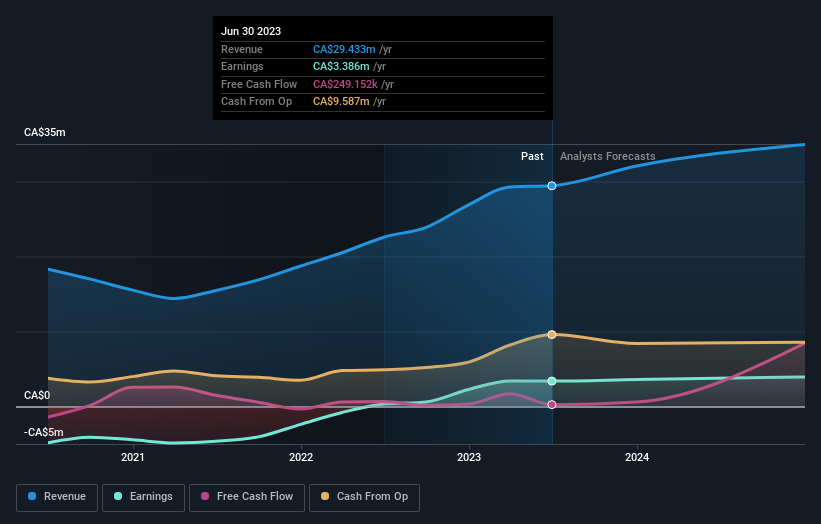821x524 pixels.
Task: Toggle the Cash From Op legend button
Action: tap(364, 497)
